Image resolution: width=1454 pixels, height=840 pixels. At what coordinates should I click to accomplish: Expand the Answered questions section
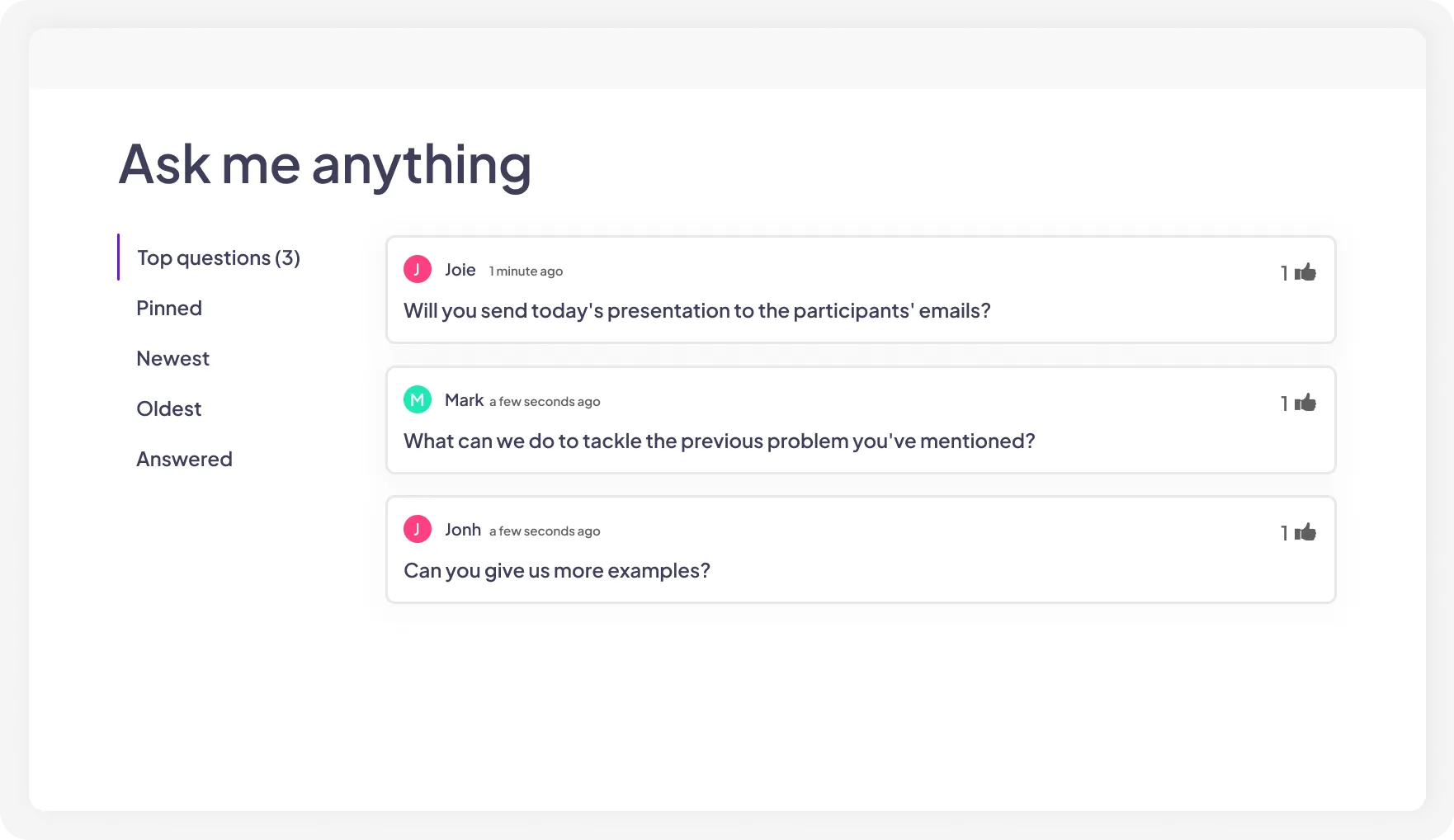pyautogui.click(x=184, y=459)
